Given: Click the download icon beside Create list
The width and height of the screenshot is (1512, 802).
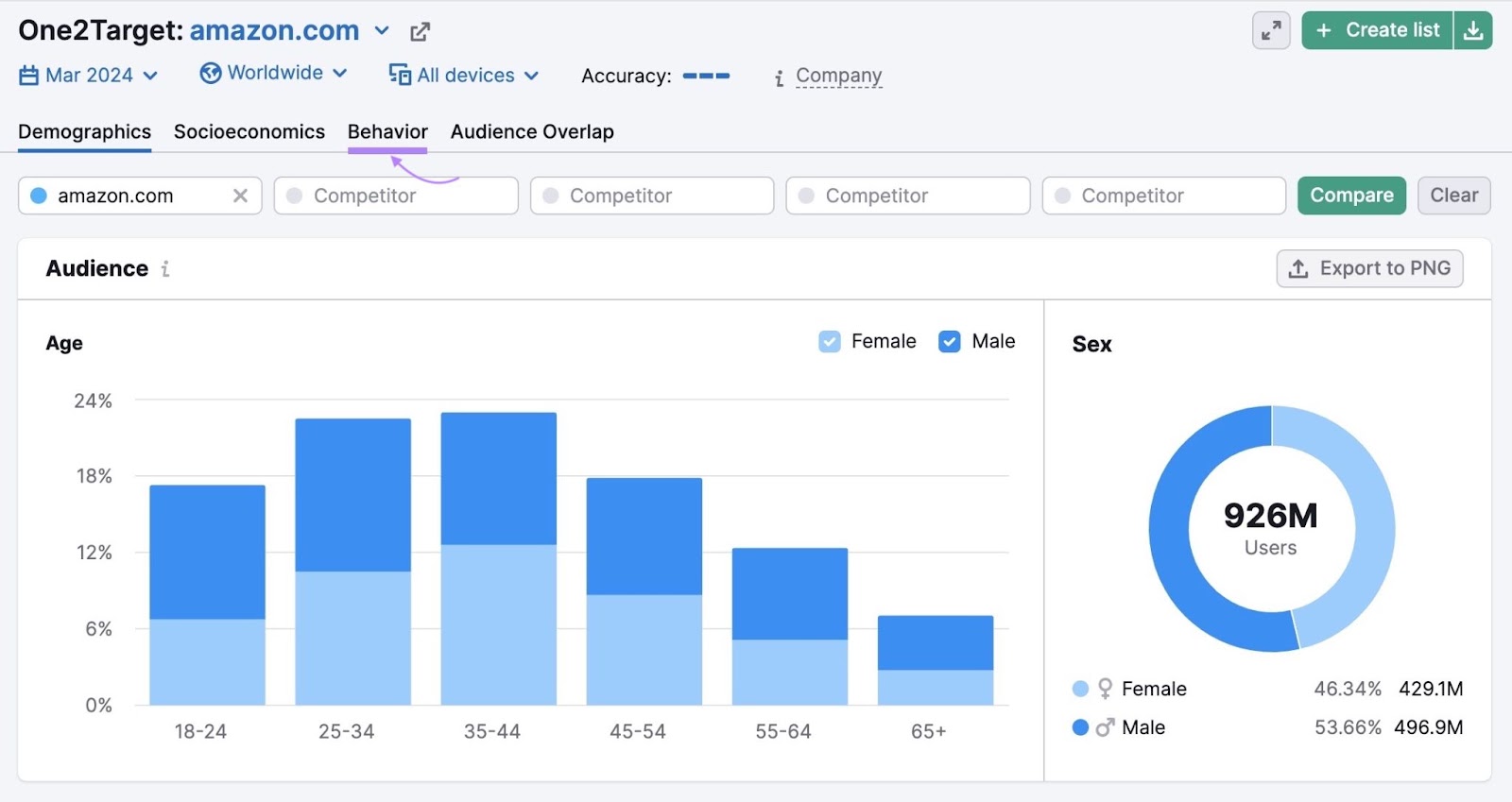Looking at the screenshot, I should 1473,30.
